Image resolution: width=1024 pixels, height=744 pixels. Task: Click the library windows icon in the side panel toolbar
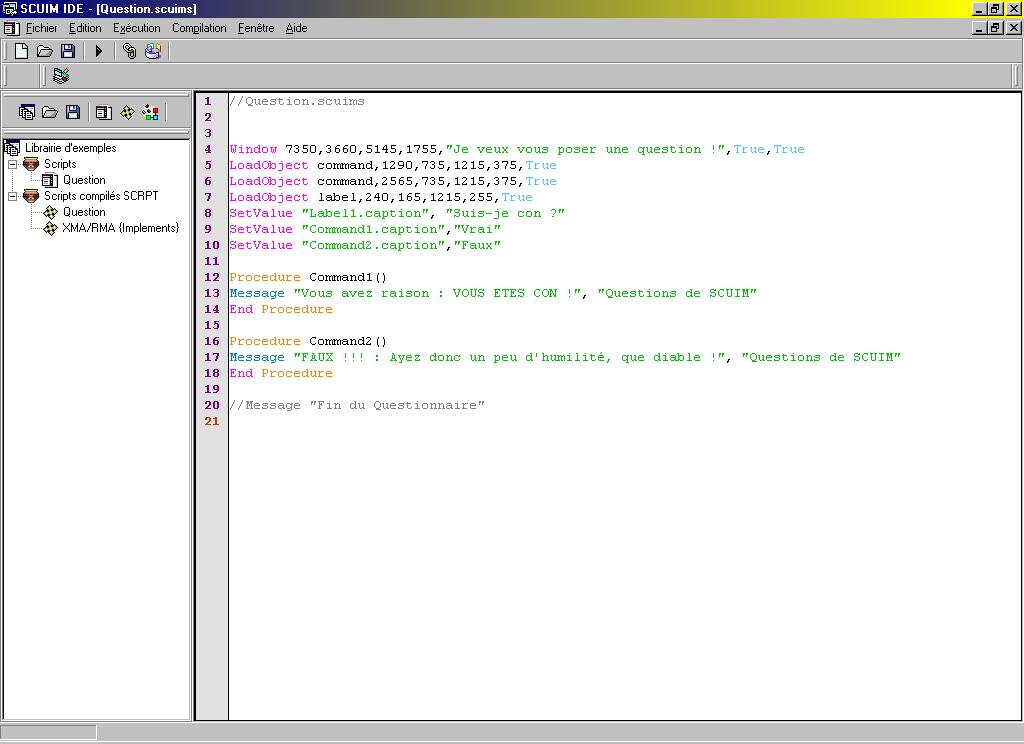coord(27,112)
